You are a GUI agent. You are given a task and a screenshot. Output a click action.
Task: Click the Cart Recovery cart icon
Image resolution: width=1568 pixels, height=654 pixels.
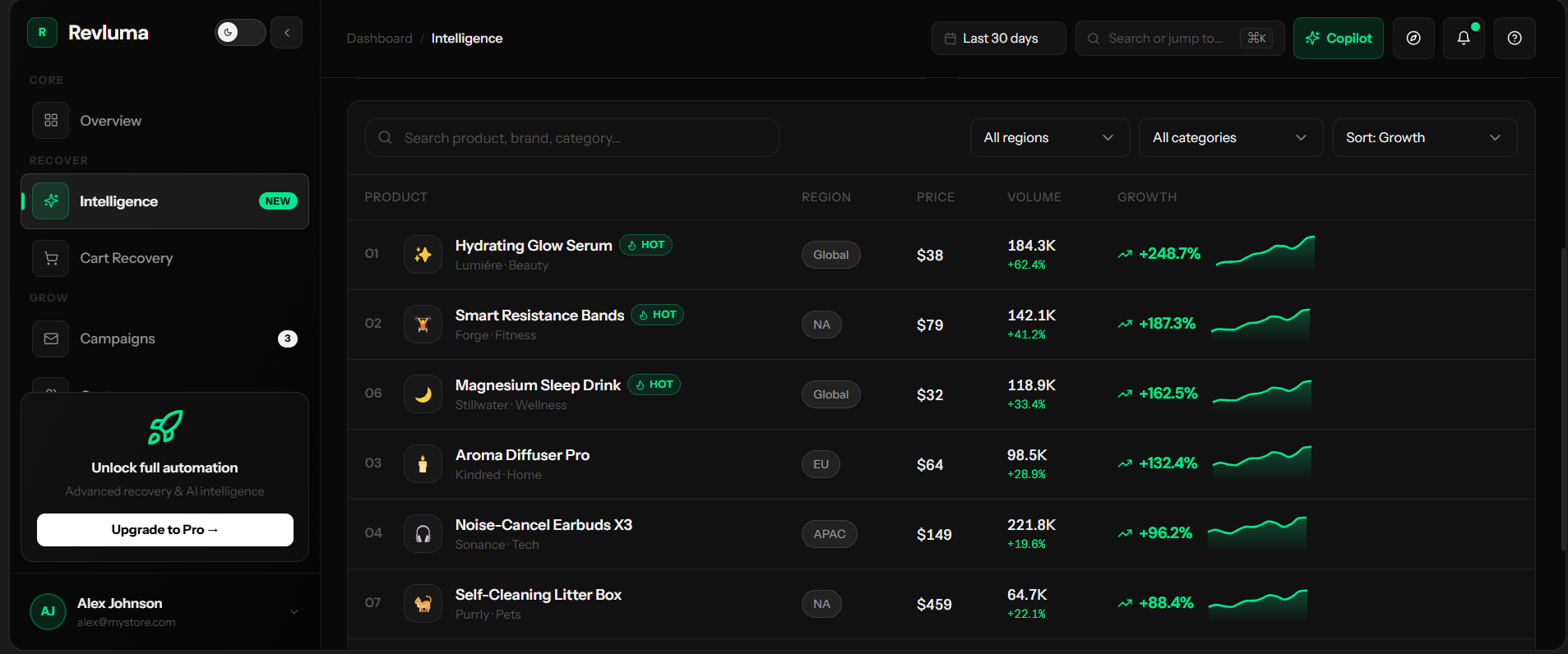(x=51, y=258)
